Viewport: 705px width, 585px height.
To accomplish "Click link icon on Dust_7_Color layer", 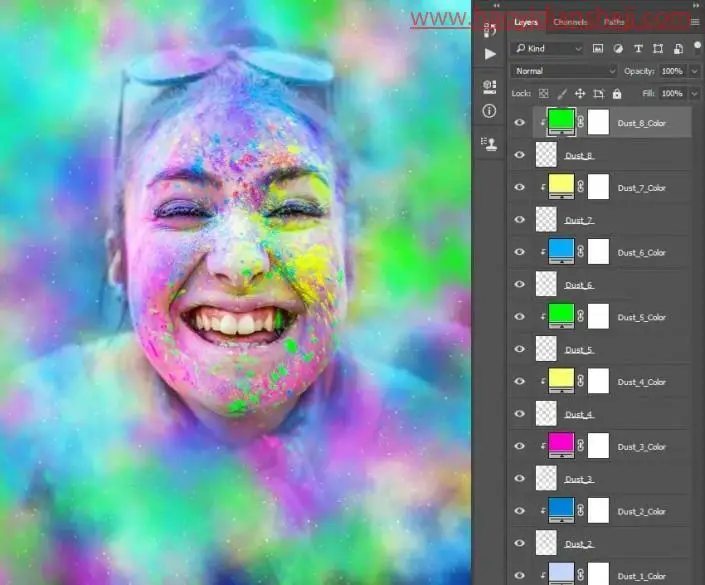I will click(x=580, y=187).
